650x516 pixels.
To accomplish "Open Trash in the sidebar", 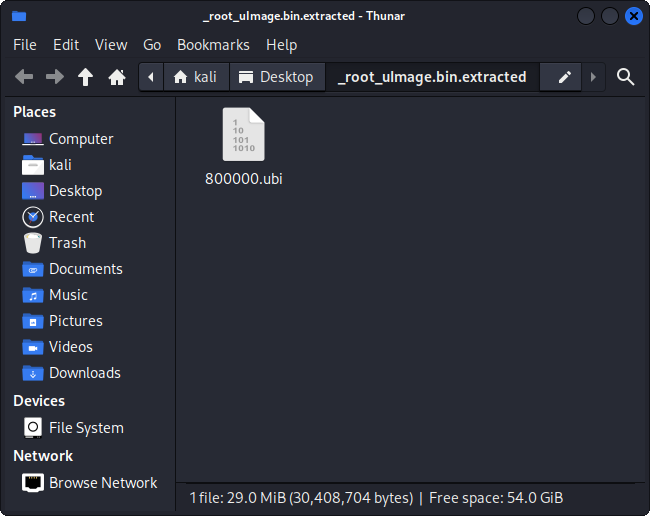I will [67, 243].
